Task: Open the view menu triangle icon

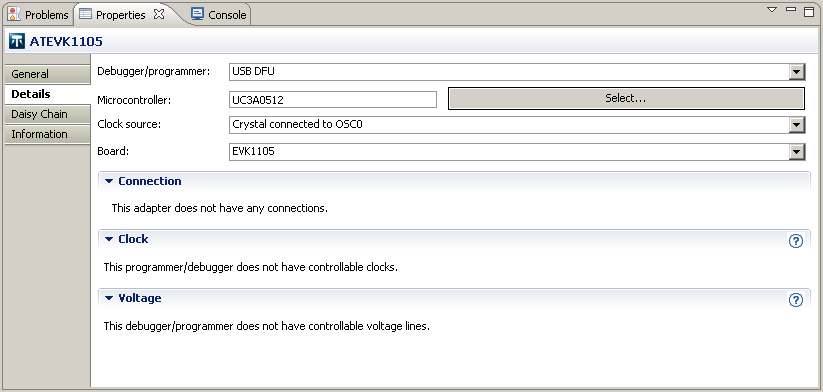Action: point(771,9)
